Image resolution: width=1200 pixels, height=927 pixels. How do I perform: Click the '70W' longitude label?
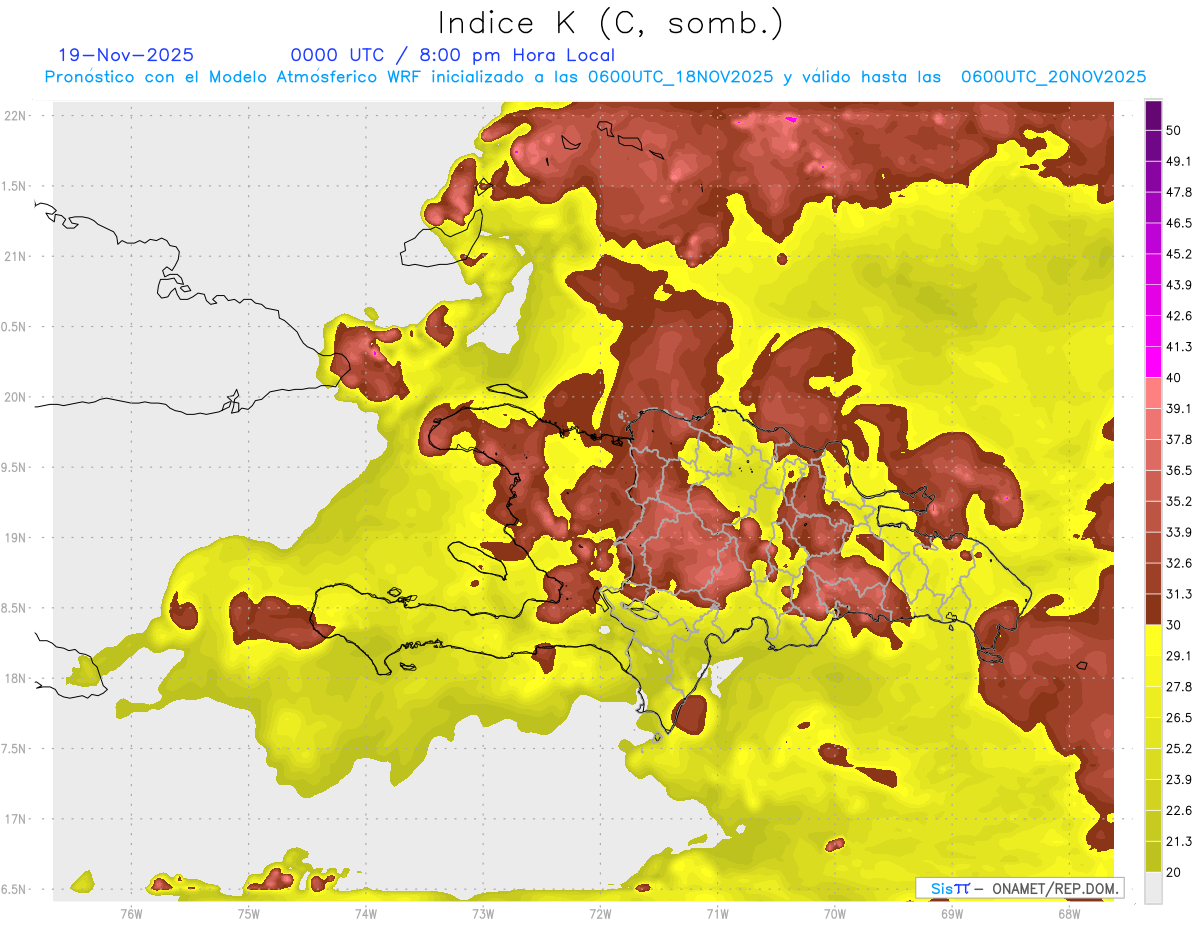834,913
